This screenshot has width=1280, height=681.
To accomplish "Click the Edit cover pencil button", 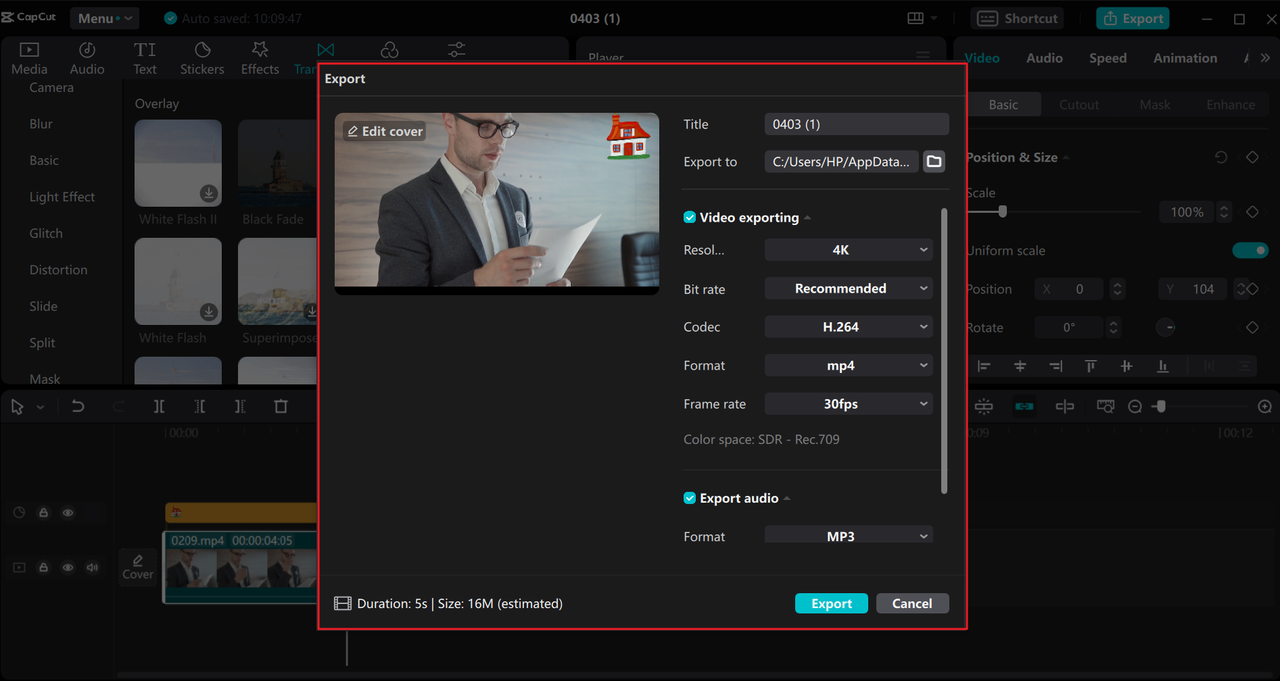I will 385,131.
